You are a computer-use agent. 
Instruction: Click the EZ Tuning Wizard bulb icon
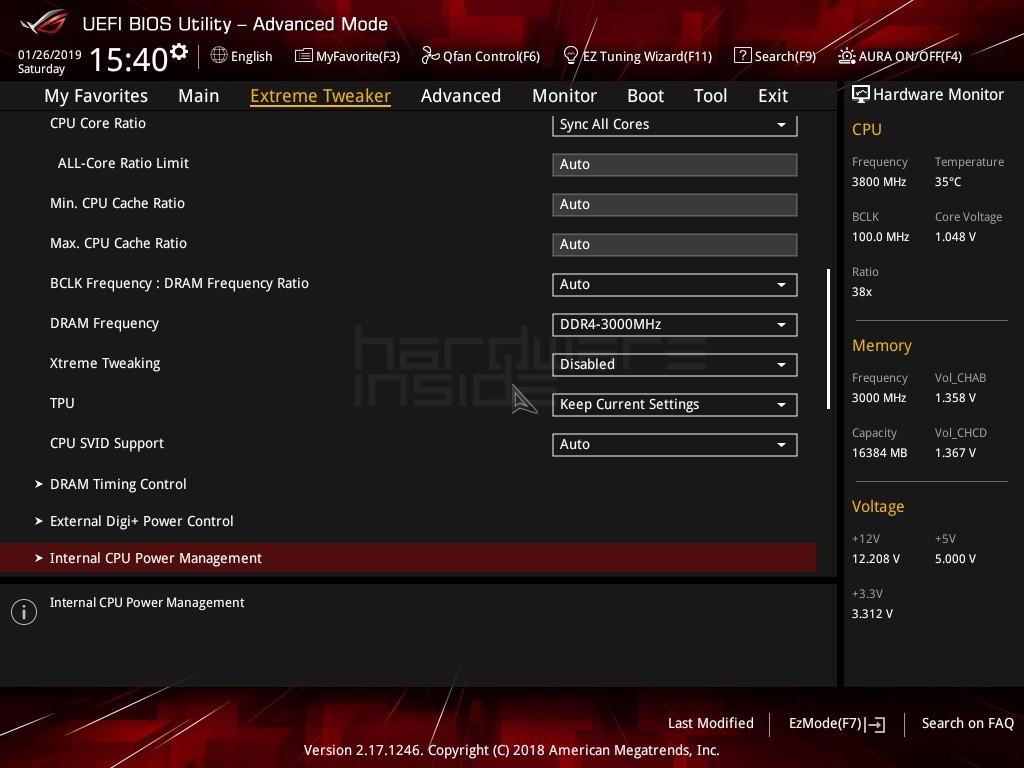(x=570, y=56)
